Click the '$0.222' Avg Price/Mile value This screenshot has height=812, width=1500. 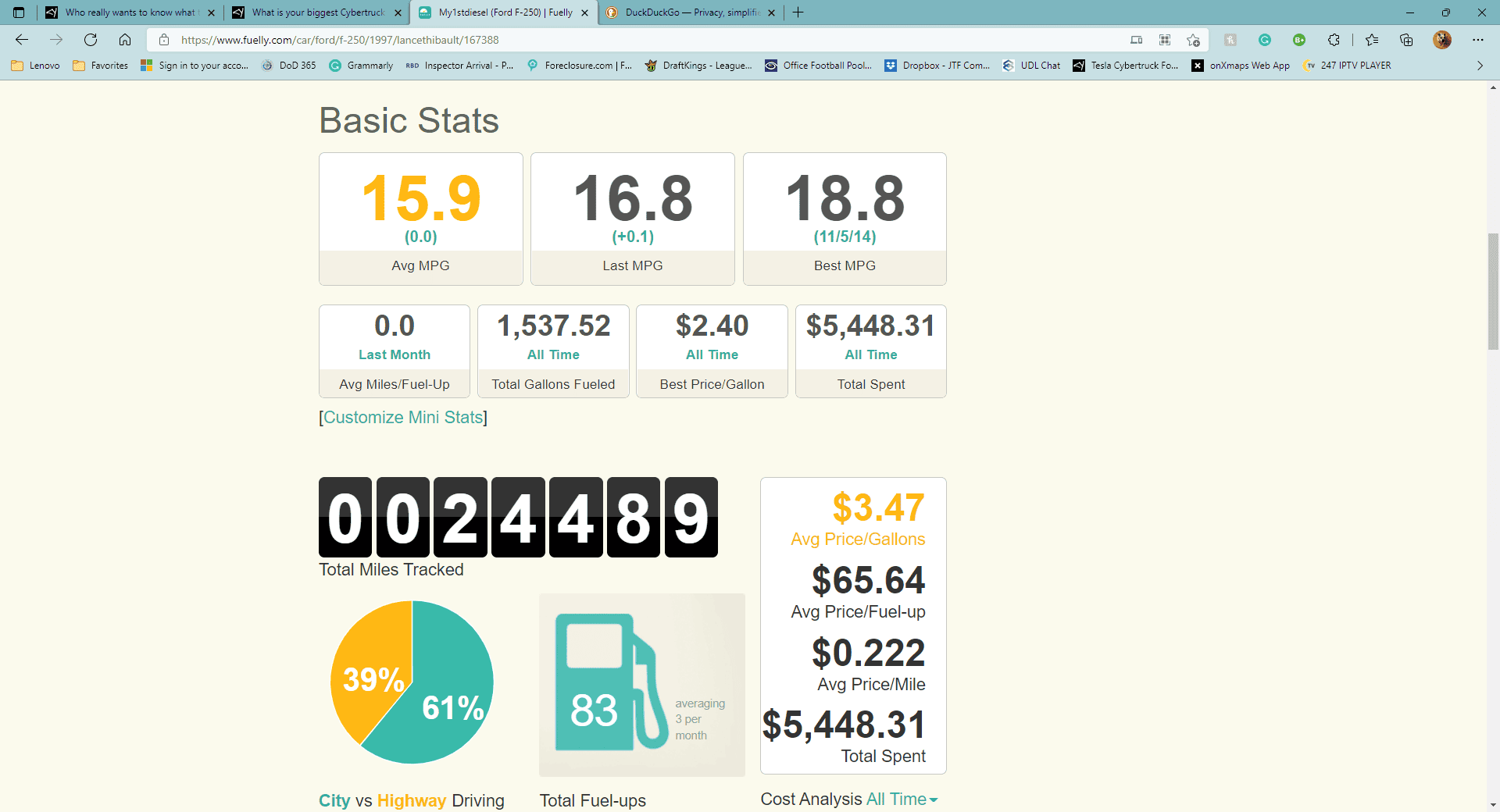click(868, 653)
